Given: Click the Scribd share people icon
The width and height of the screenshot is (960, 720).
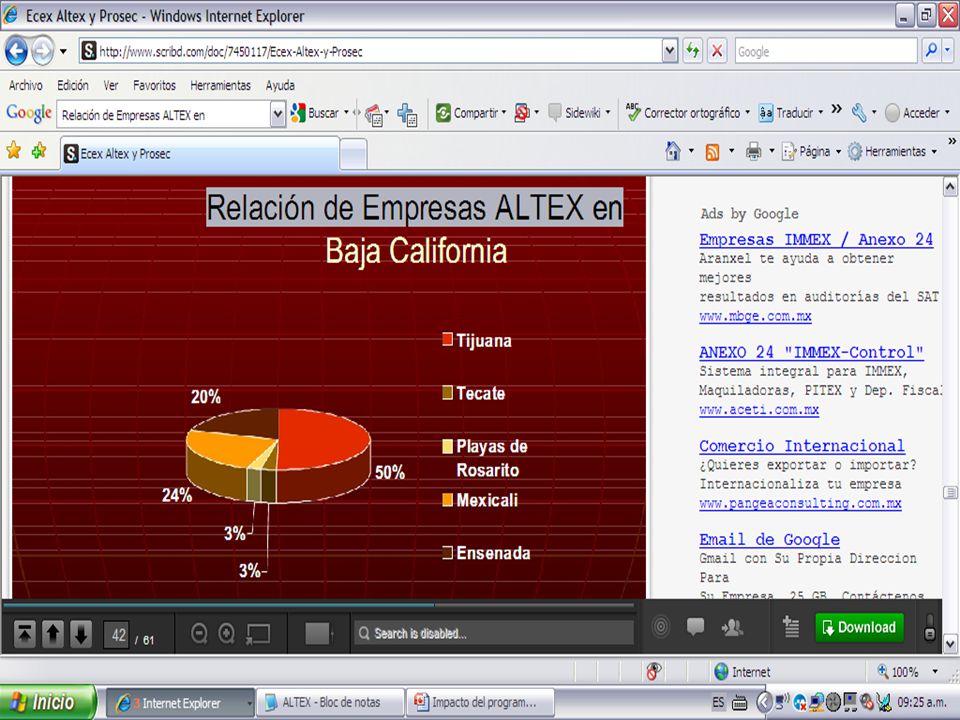Looking at the screenshot, I should (x=732, y=627).
